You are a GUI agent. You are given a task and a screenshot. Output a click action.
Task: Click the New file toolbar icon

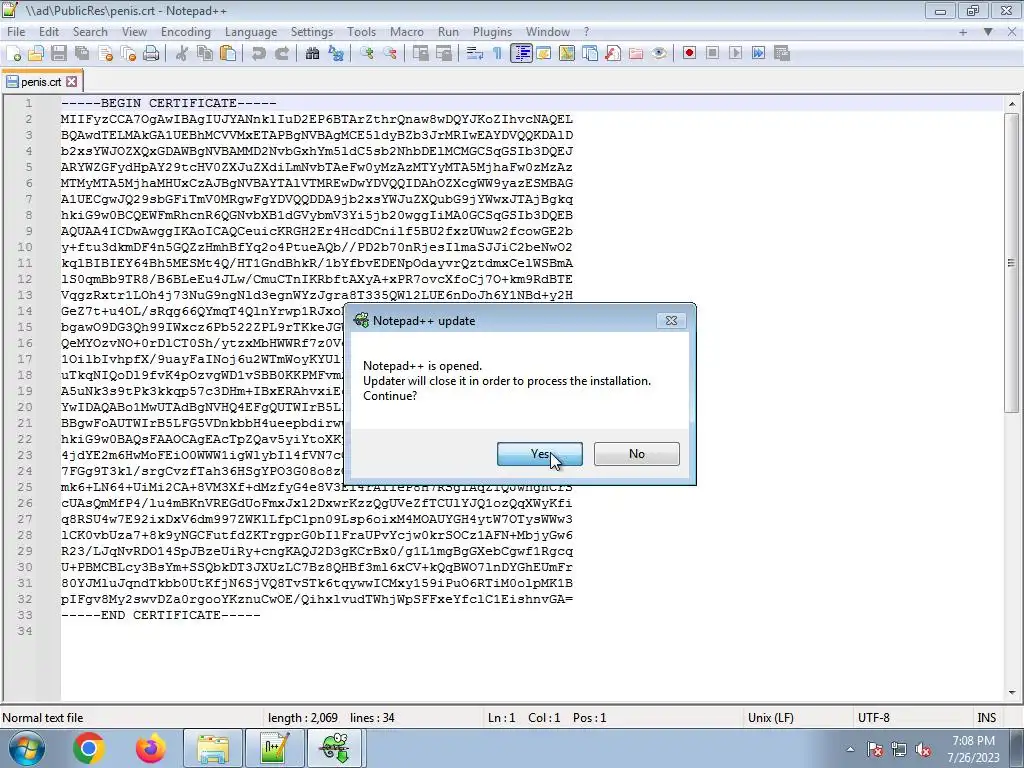point(14,54)
